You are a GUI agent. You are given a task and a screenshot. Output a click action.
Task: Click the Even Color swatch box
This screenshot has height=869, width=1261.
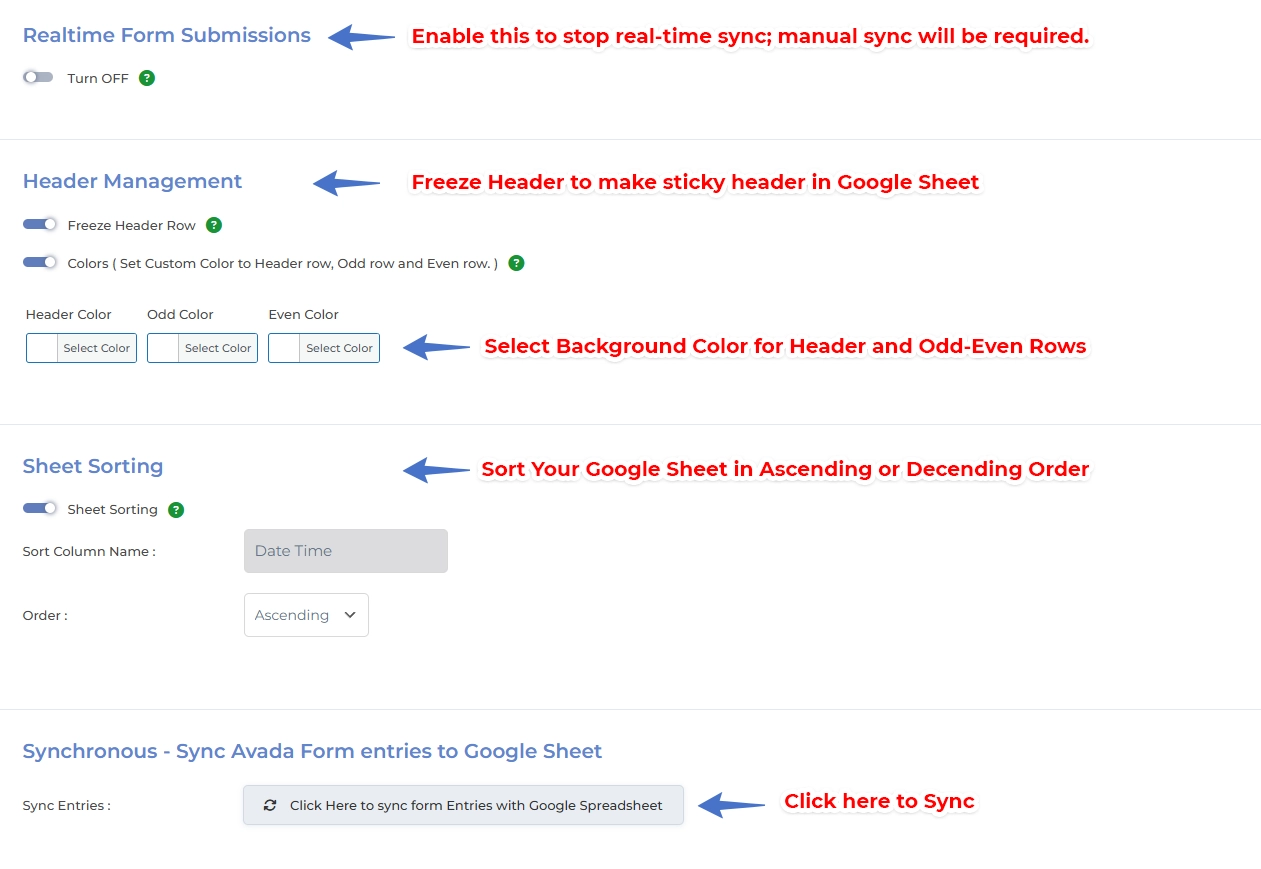285,348
